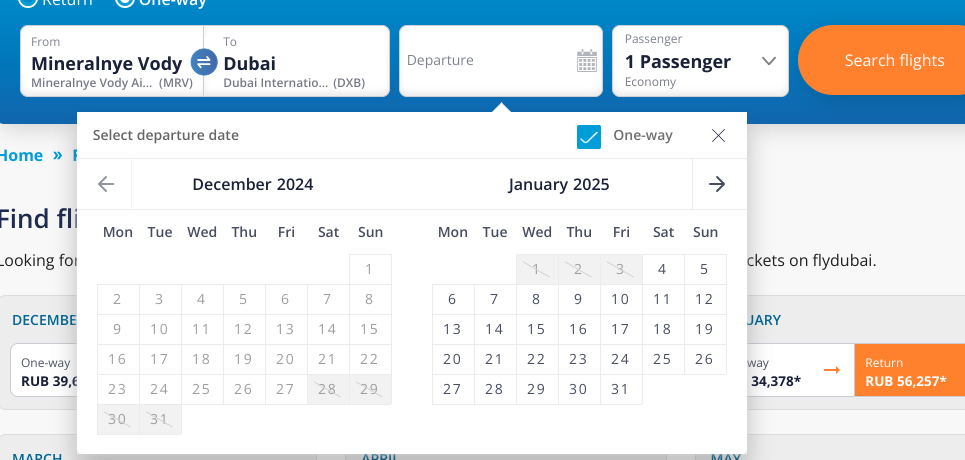This screenshot has width=965, height=460.
Task: Expand the Passenger dropdown chevron
Action: click(x=769, y=61)
